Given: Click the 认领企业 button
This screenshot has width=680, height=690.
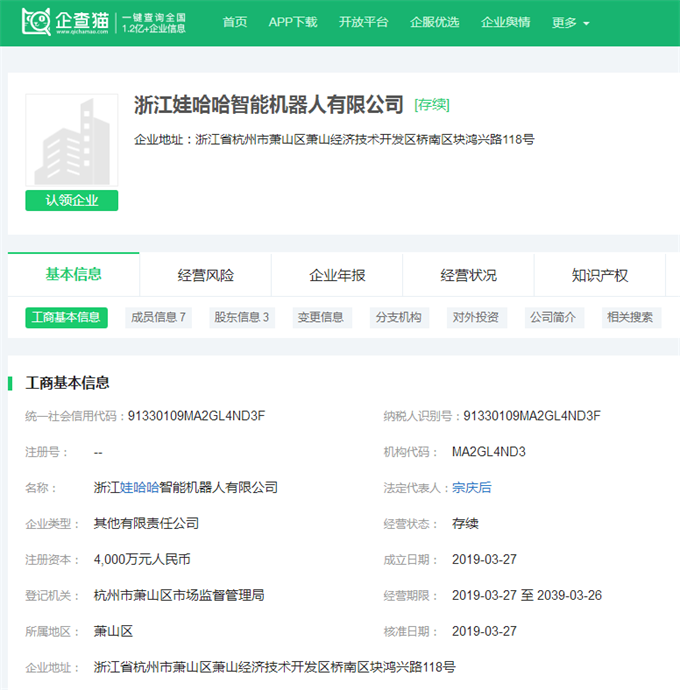Looking at the screenshot, I should pyautogui.click(x=72, y=200).
